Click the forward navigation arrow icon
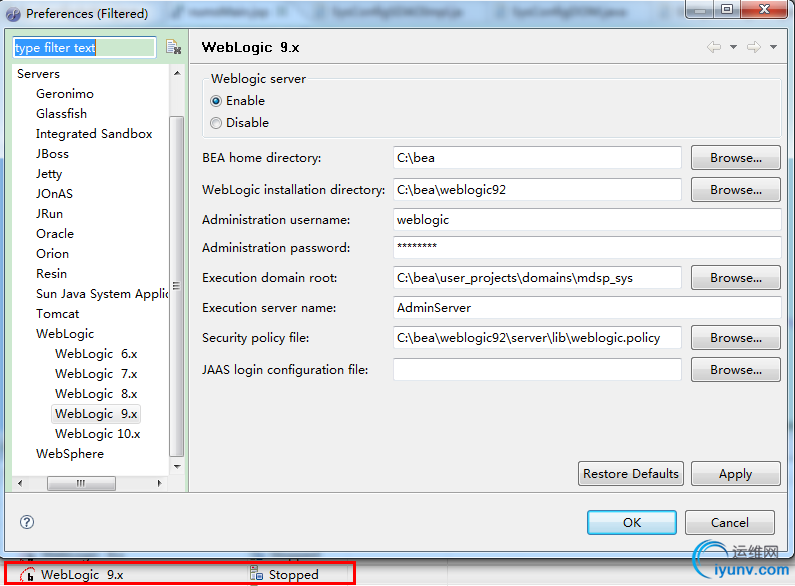The height and width of the screenshot is (586, 795). pos(754,47)
